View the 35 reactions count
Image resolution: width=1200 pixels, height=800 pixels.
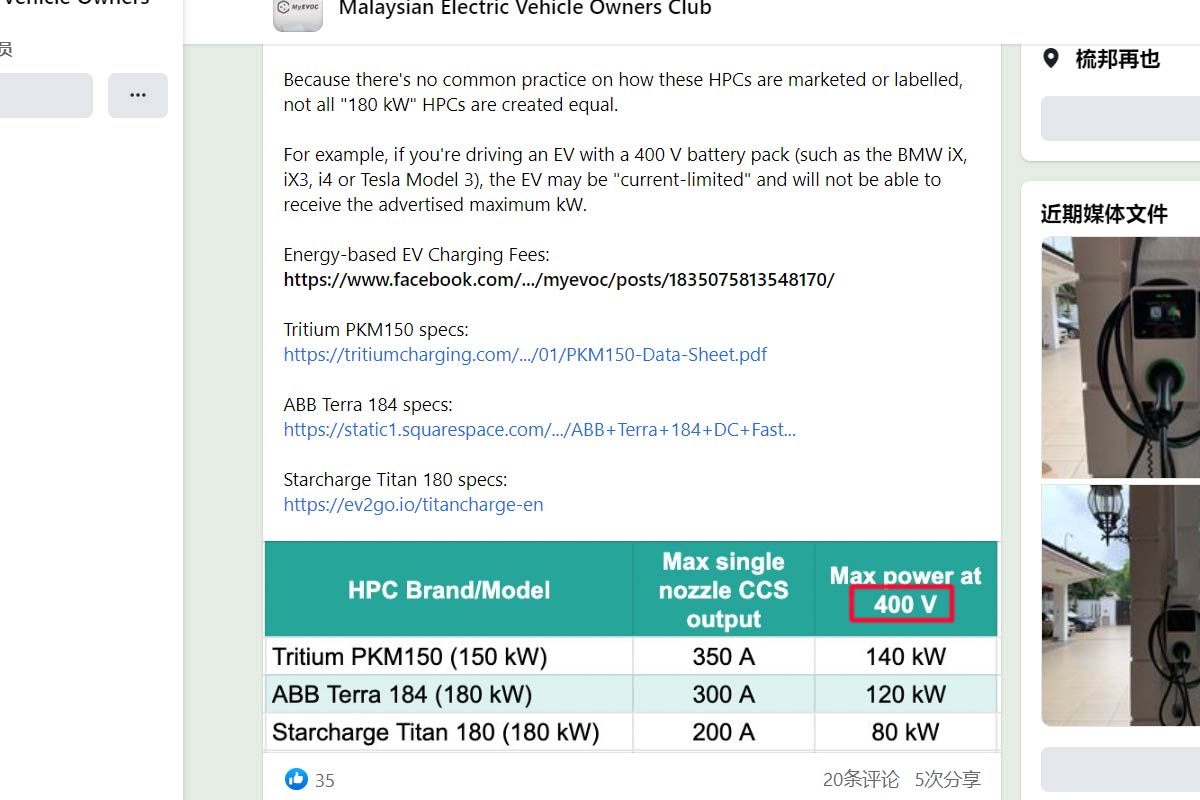coord(325,780)
